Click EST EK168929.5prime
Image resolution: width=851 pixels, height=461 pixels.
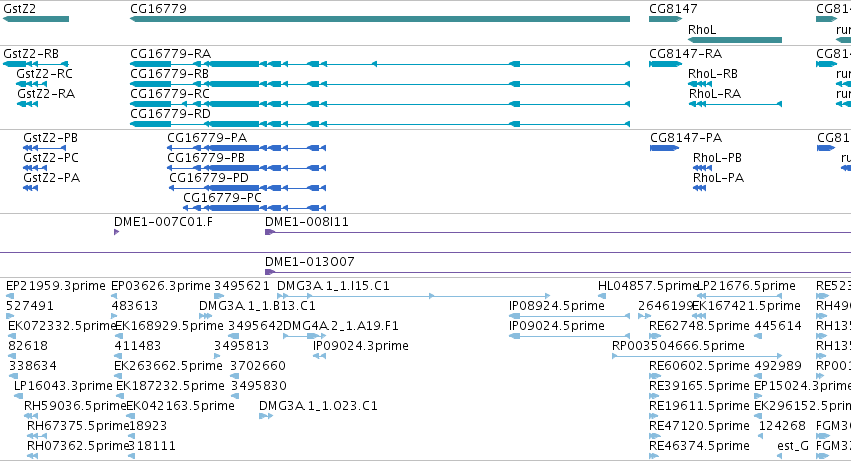pos(120,336)
